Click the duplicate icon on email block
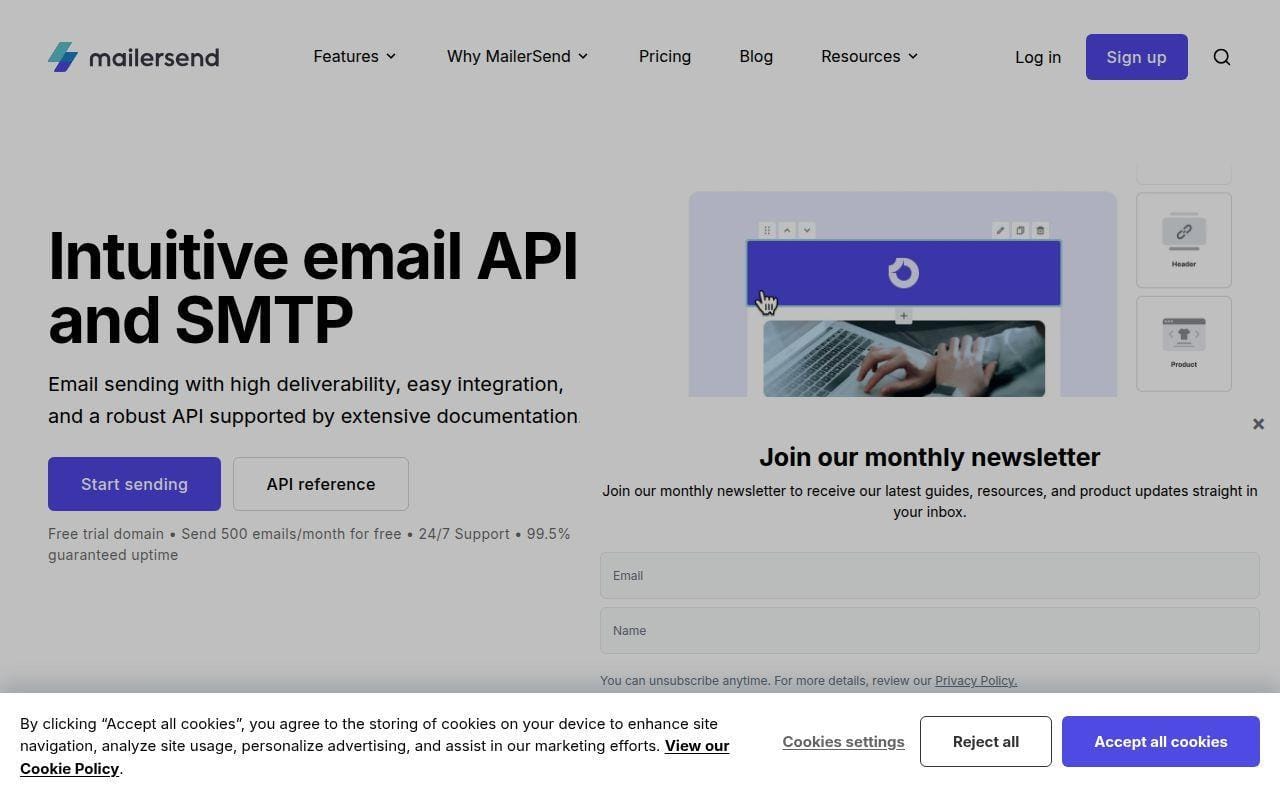1280x800 pixels. 1020,230
